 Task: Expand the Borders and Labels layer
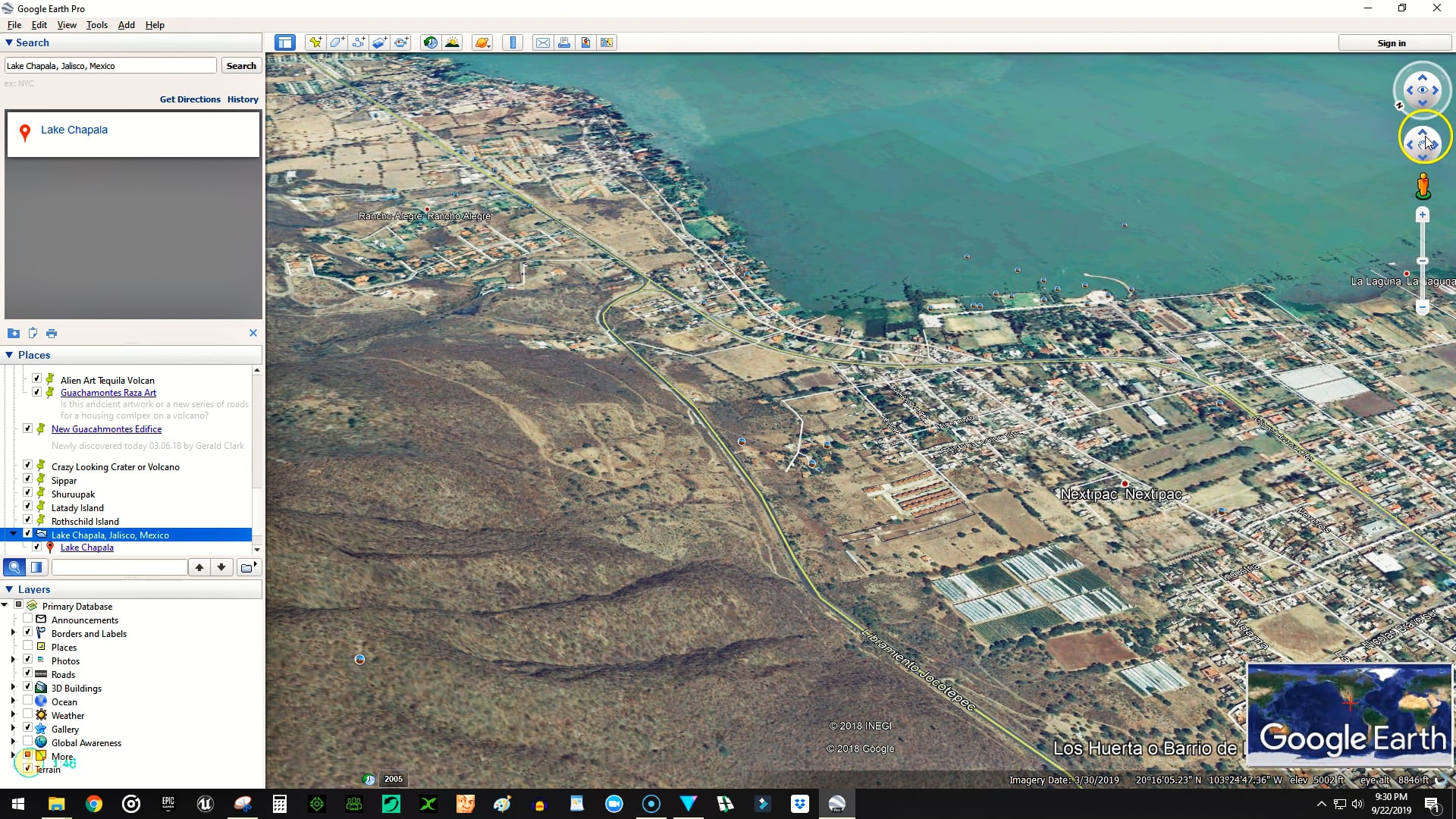13,633
